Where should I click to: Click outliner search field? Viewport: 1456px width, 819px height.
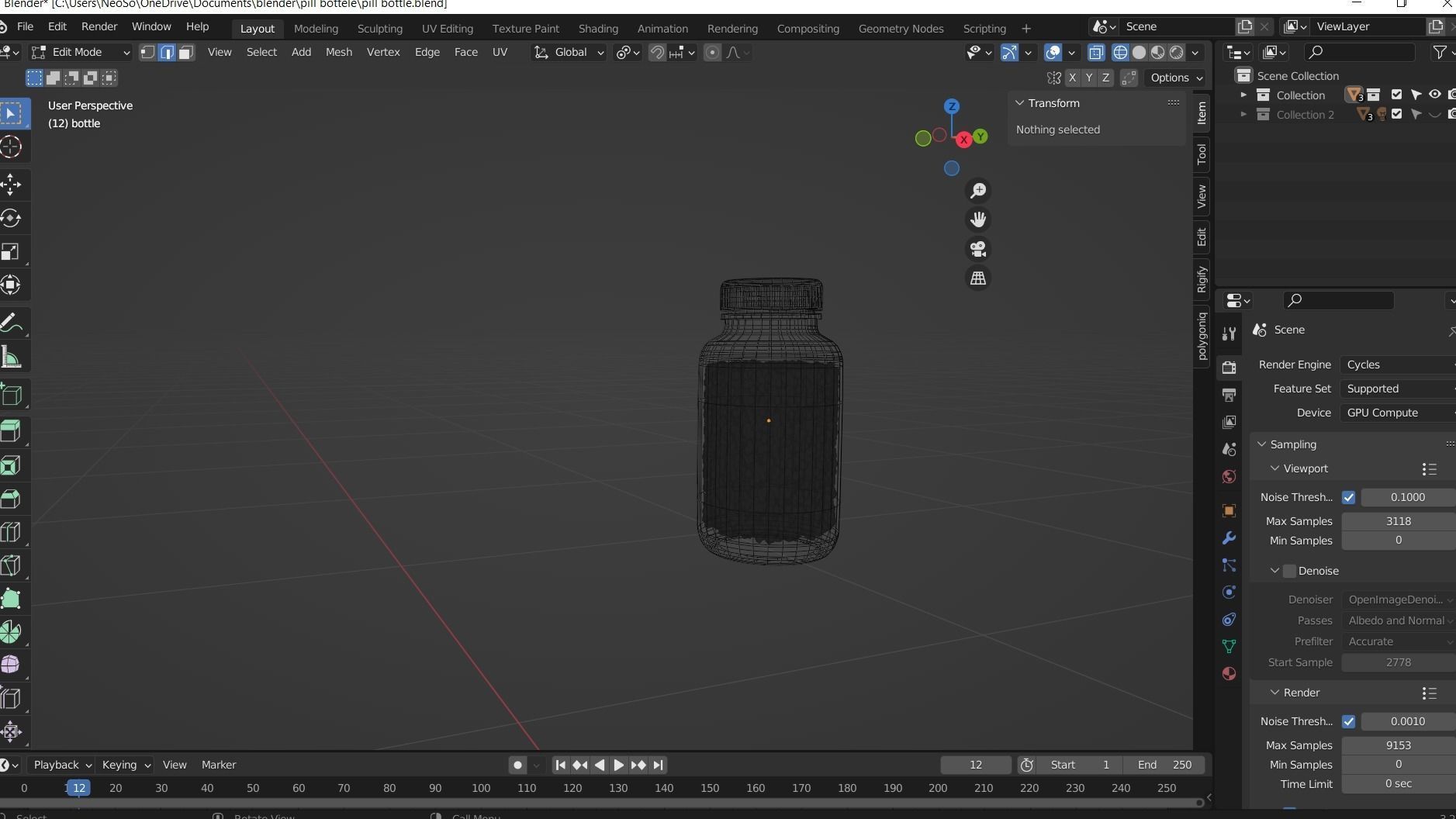point(1359,52)
